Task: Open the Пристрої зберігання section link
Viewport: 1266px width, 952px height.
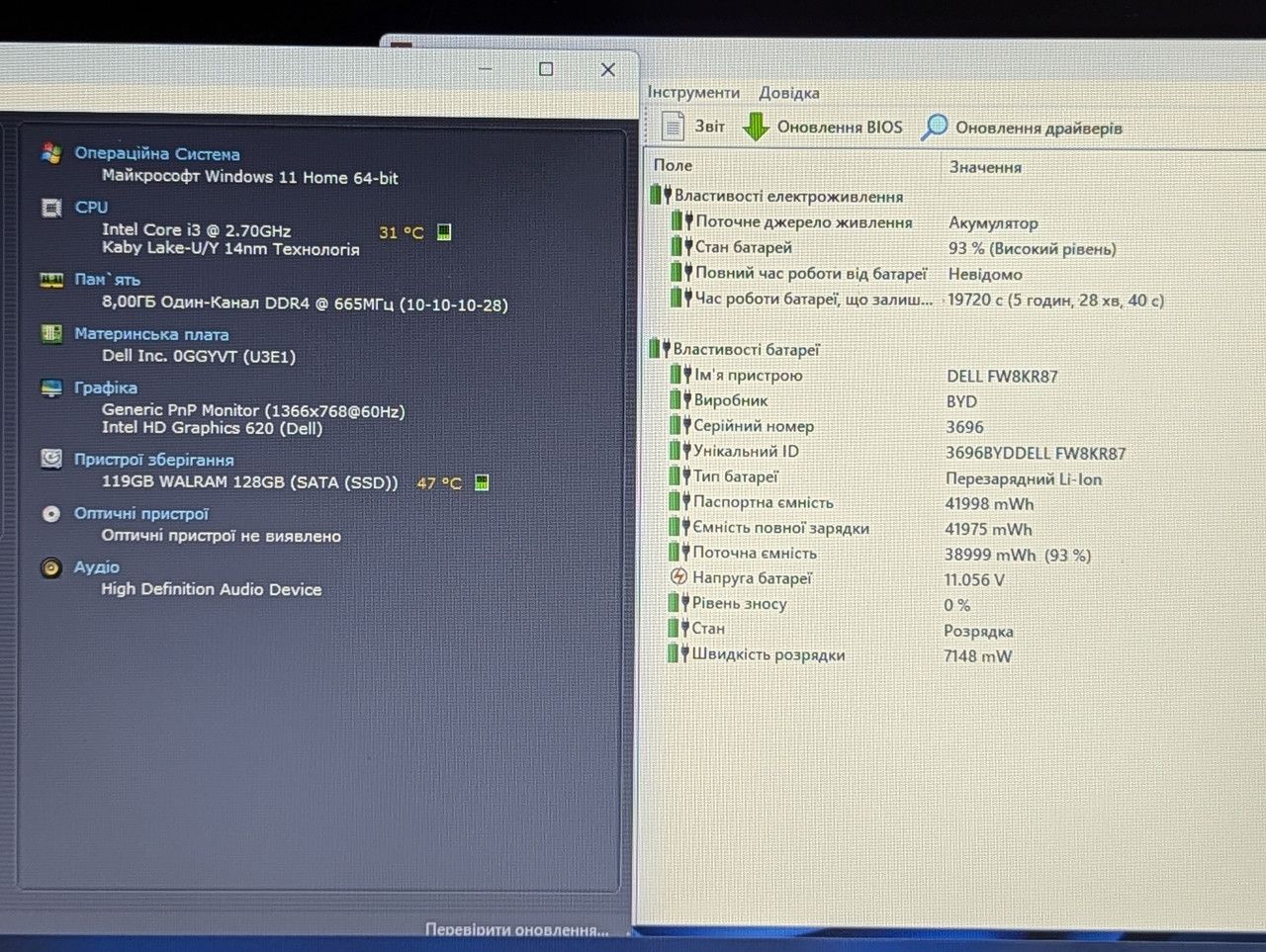Action: click(x=154, y=460)
